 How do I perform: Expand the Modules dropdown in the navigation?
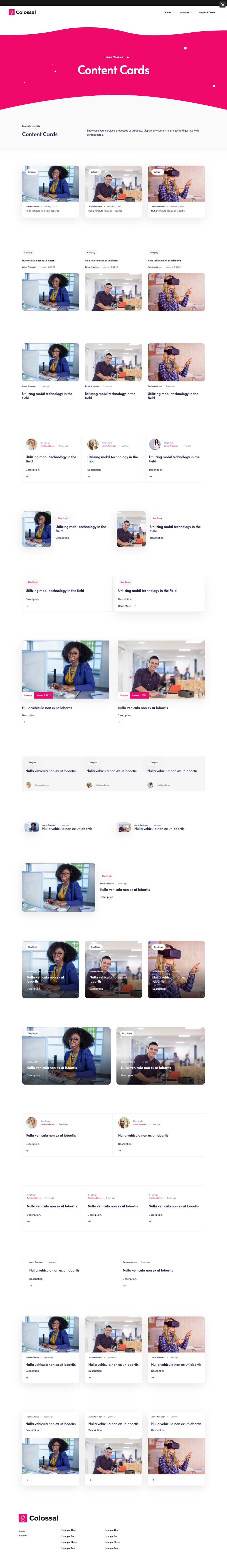coord(186,12)
